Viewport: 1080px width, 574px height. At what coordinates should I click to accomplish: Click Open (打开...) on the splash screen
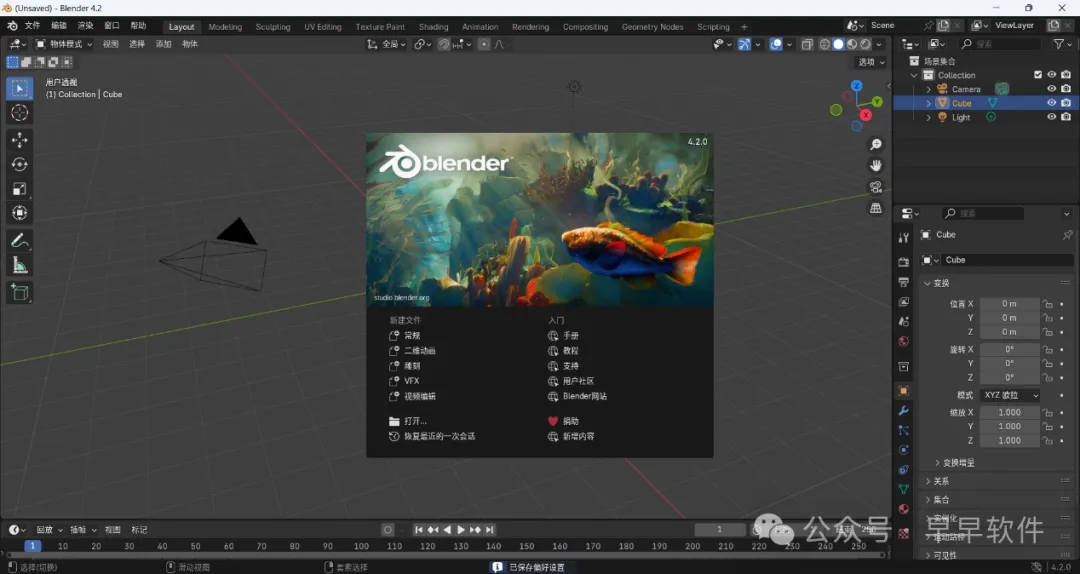point(408,421)
